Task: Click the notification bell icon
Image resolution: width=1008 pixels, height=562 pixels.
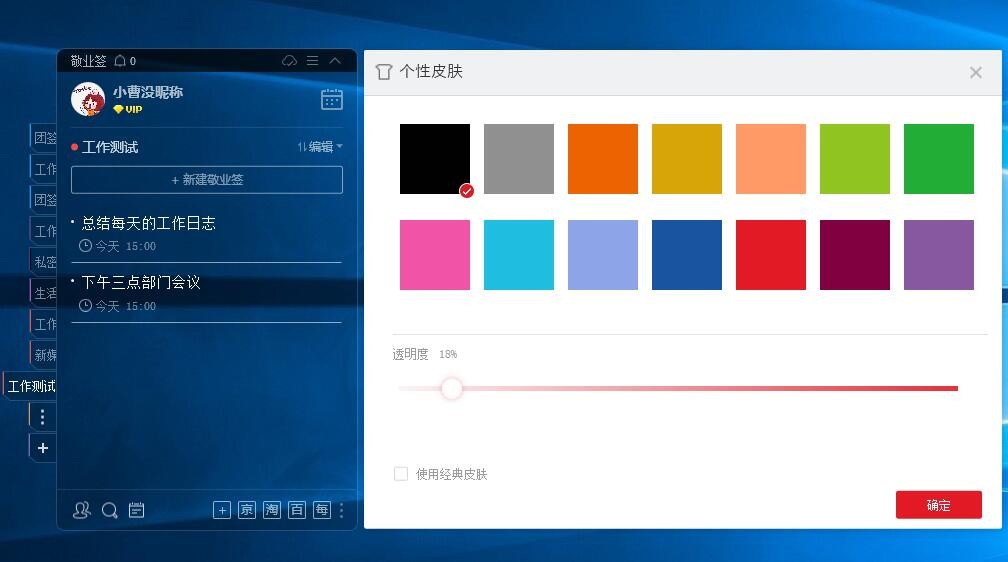Action: (x=120, y=61)
